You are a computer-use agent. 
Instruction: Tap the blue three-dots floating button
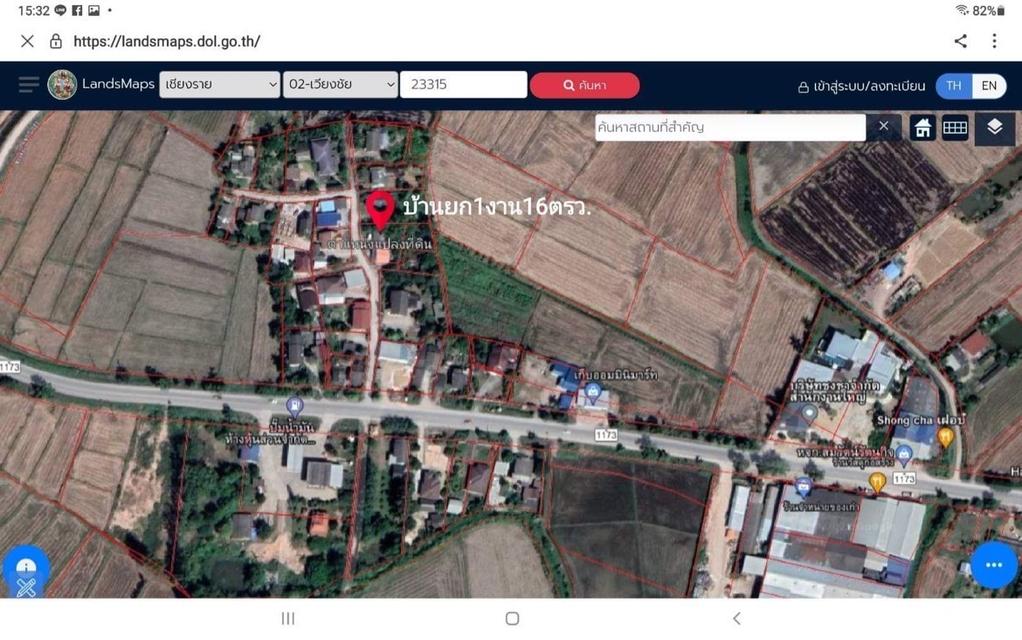point(993,565)
